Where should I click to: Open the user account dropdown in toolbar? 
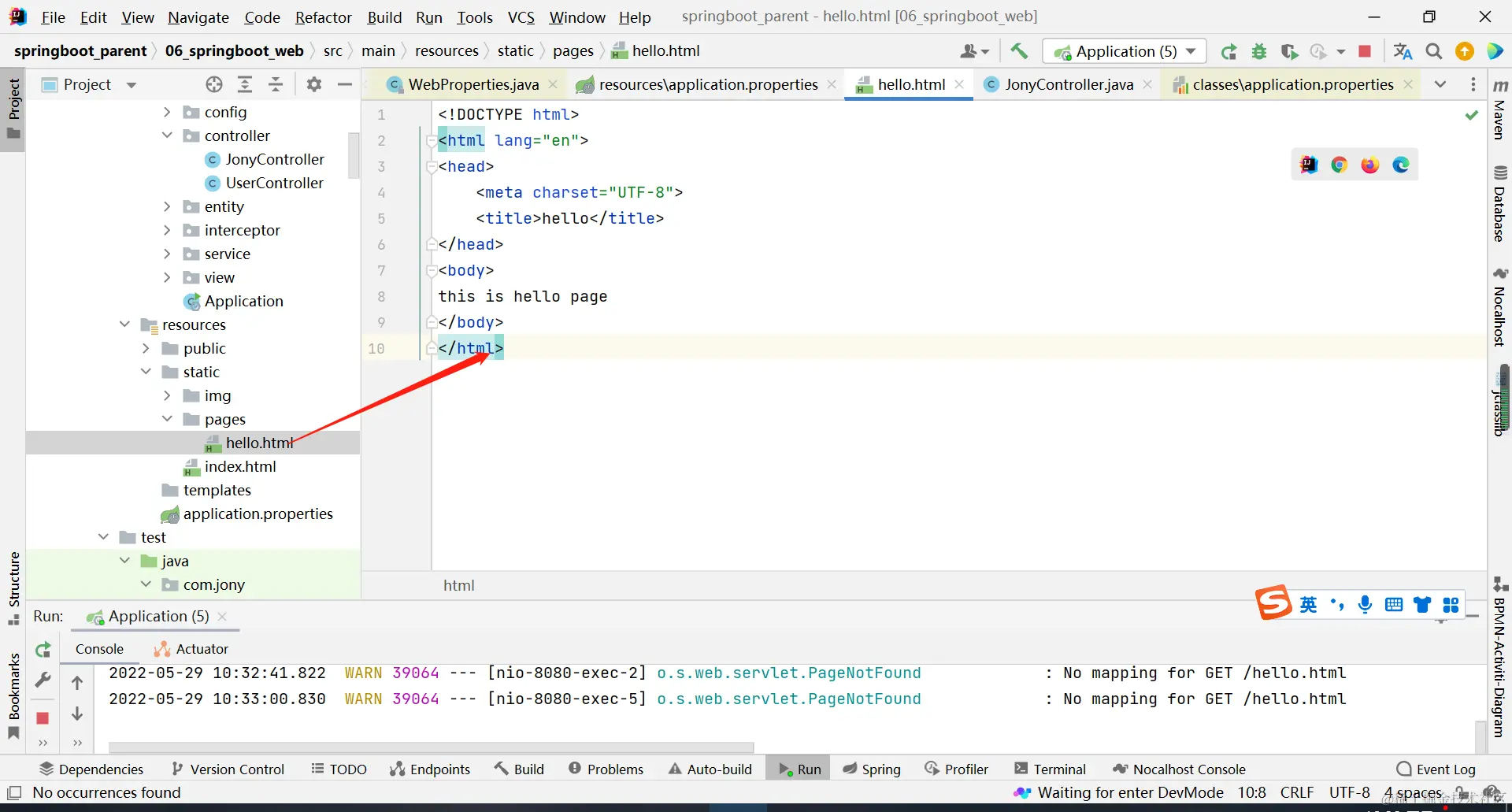[x=974, y=52]
